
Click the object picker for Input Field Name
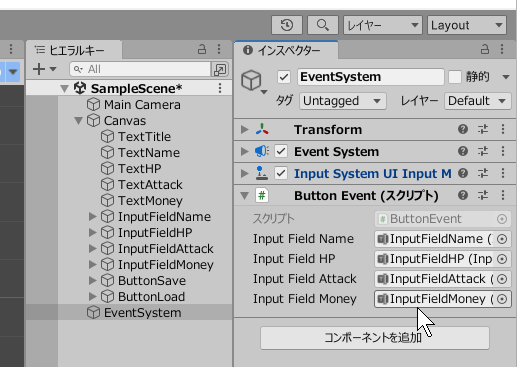(x=502, y=239)
